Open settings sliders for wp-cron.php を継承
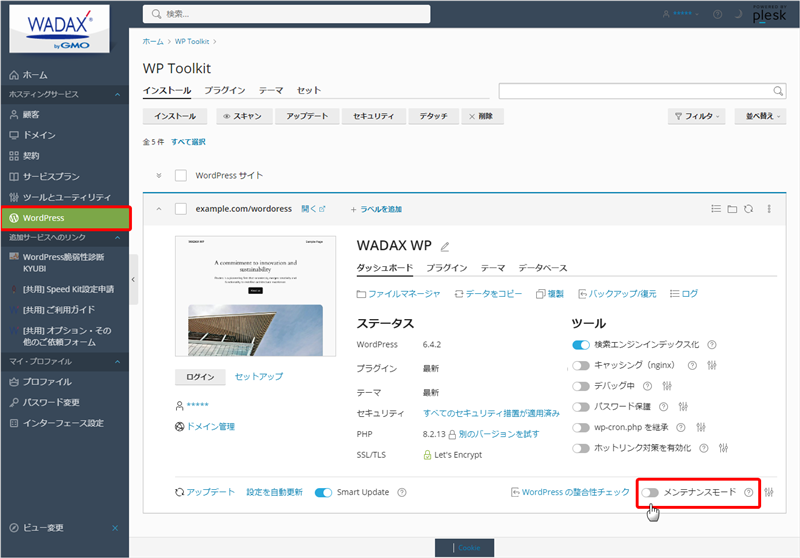Screen dimensions: 800x558 [701, 427]
